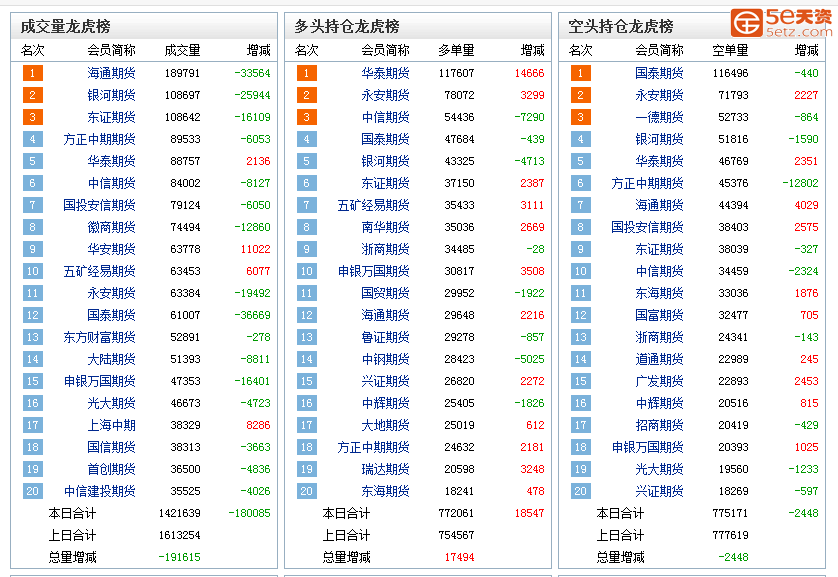Click 招商期货 member link
Image resolution: width=838 pixels, height=577 pixels.
point(659,425)
